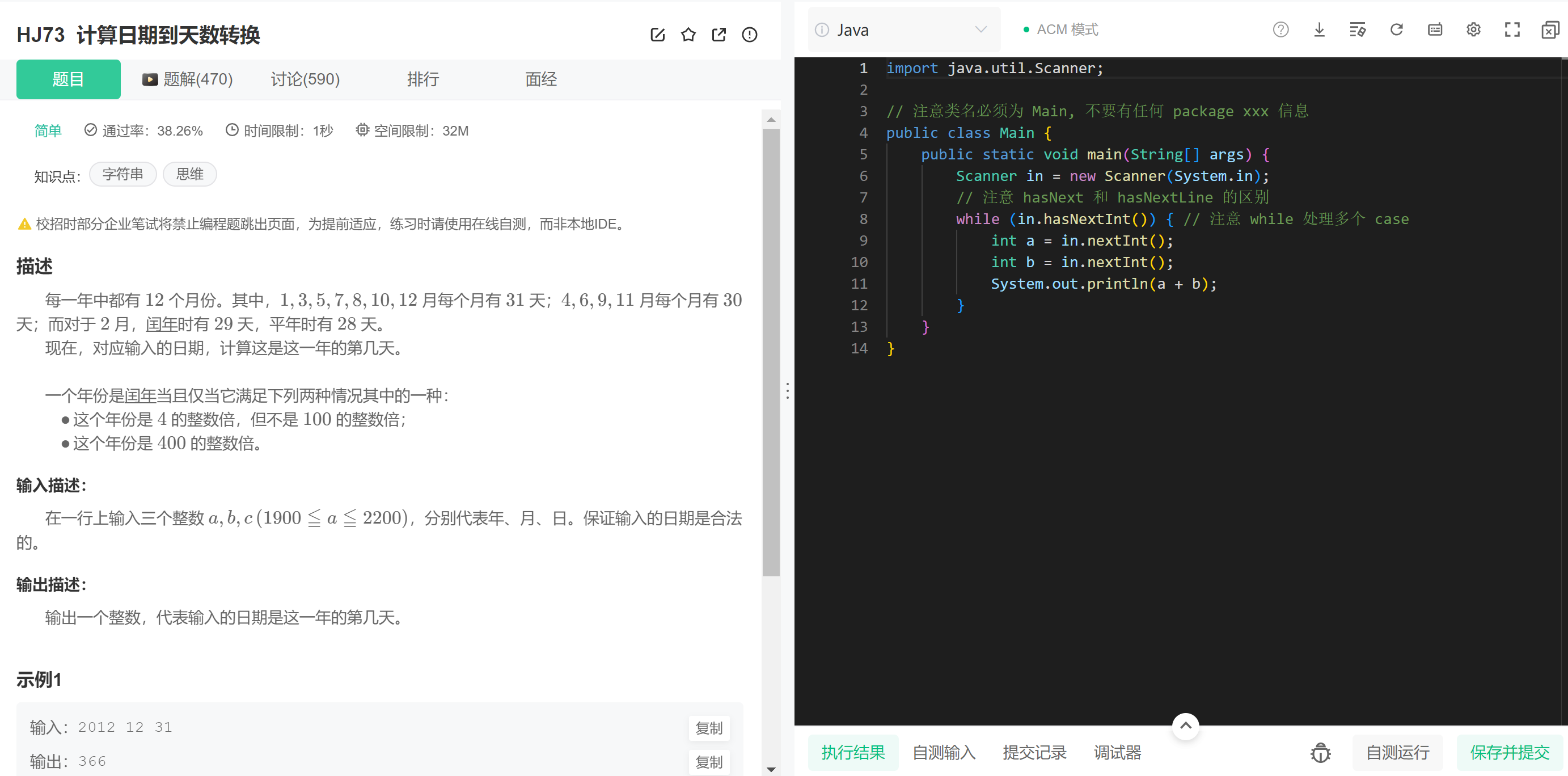Click line number 8 in the gutter
The height and width of the screenshot is (776, 1568).
pos(863,220)
